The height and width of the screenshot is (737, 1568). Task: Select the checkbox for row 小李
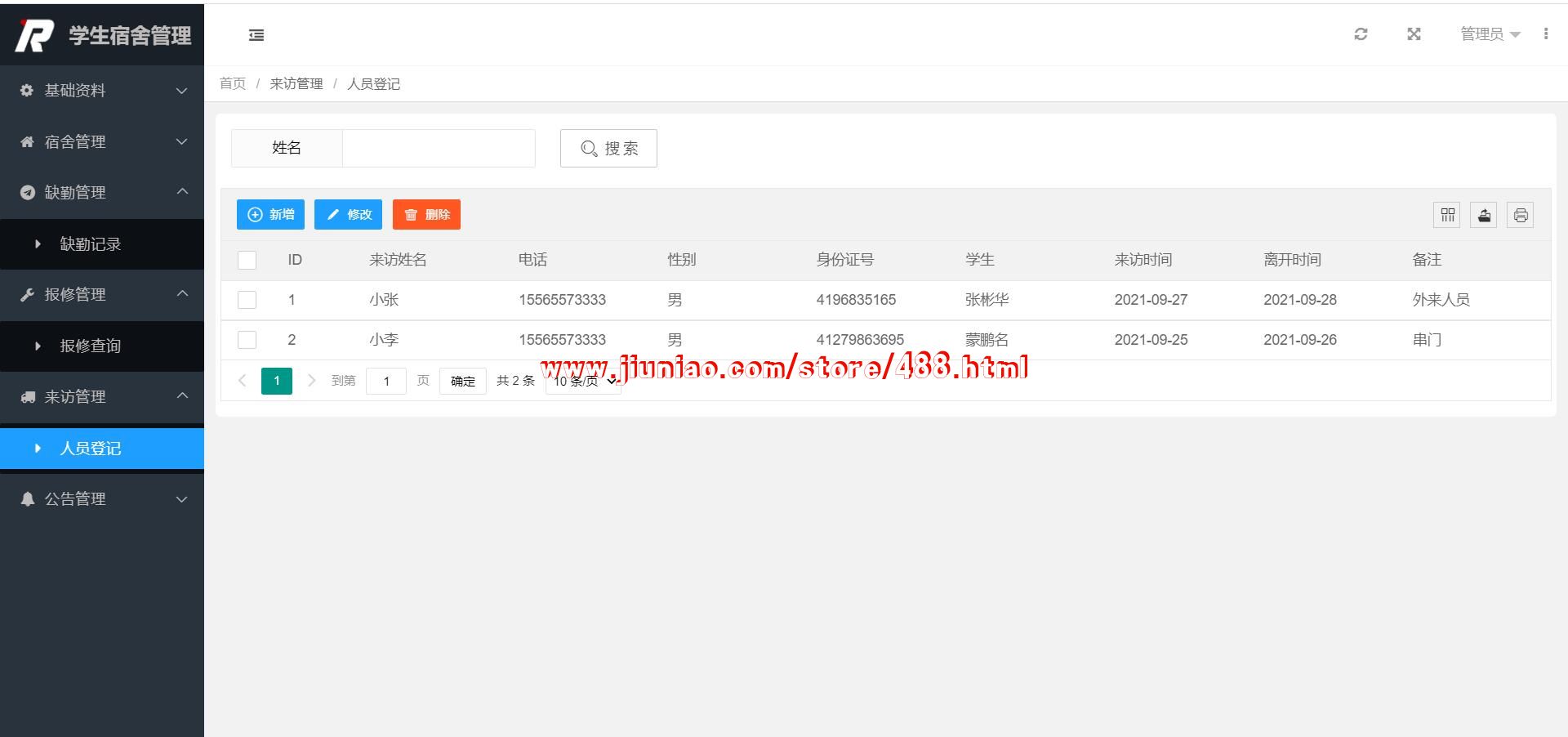pos(247,340)
